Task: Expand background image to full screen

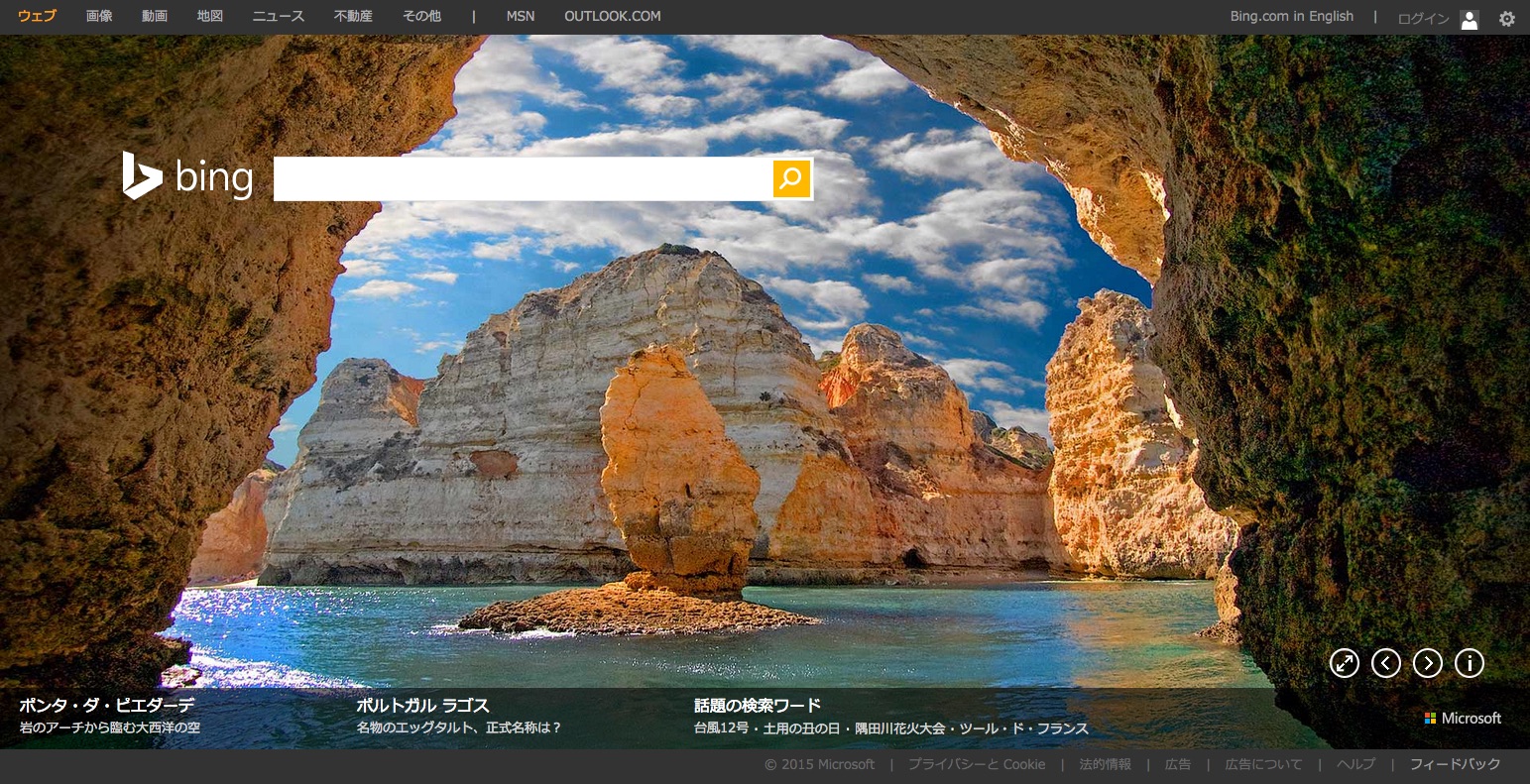Action: (x=1344, y=663)
